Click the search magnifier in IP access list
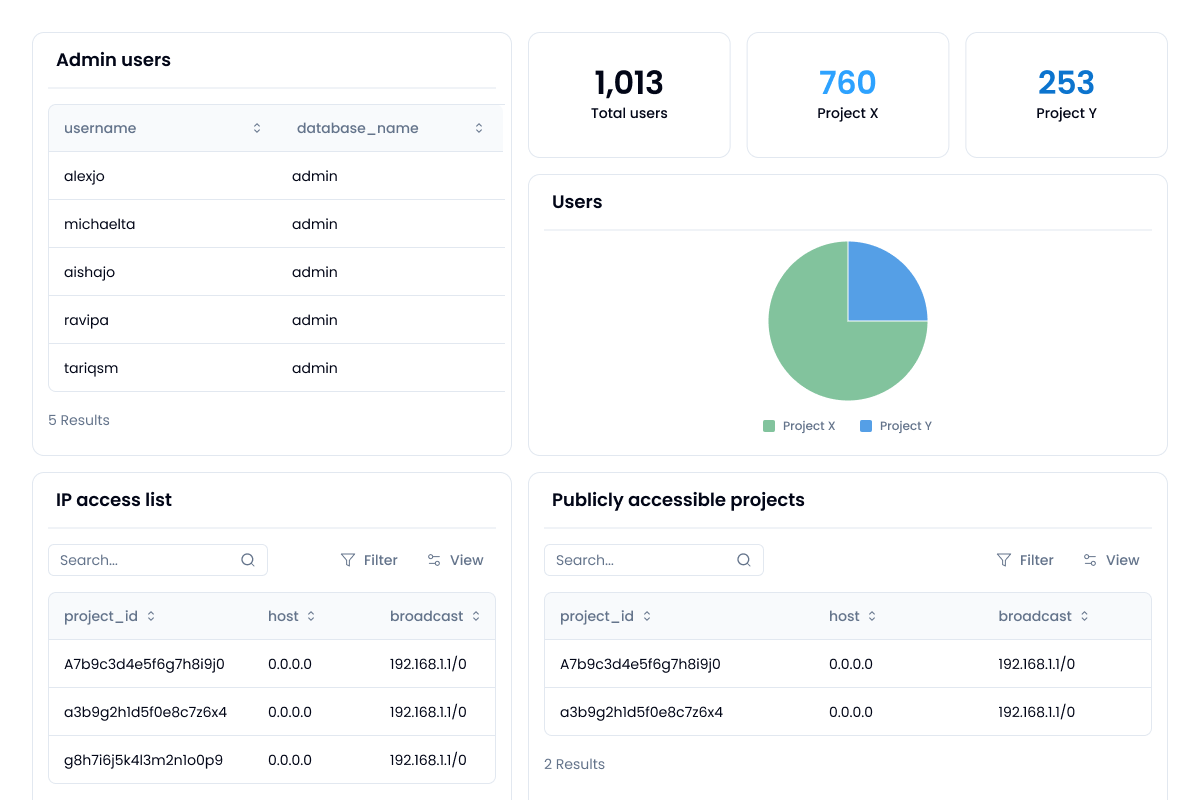Screen dimensions: 1200x800 click(248, 560)
